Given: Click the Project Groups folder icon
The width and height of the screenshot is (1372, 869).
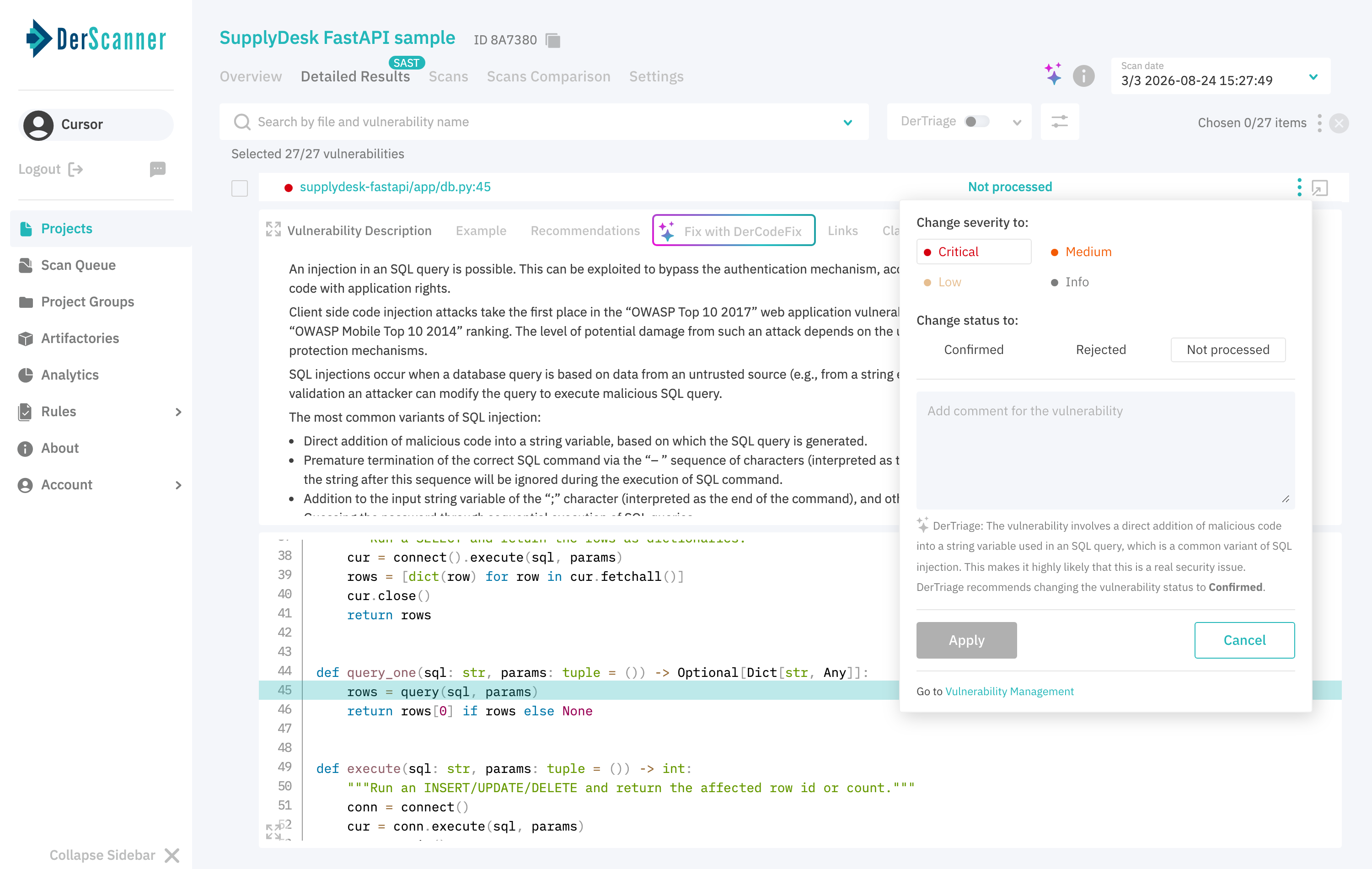Looking at the screenshot, I should tap(26, 302).
